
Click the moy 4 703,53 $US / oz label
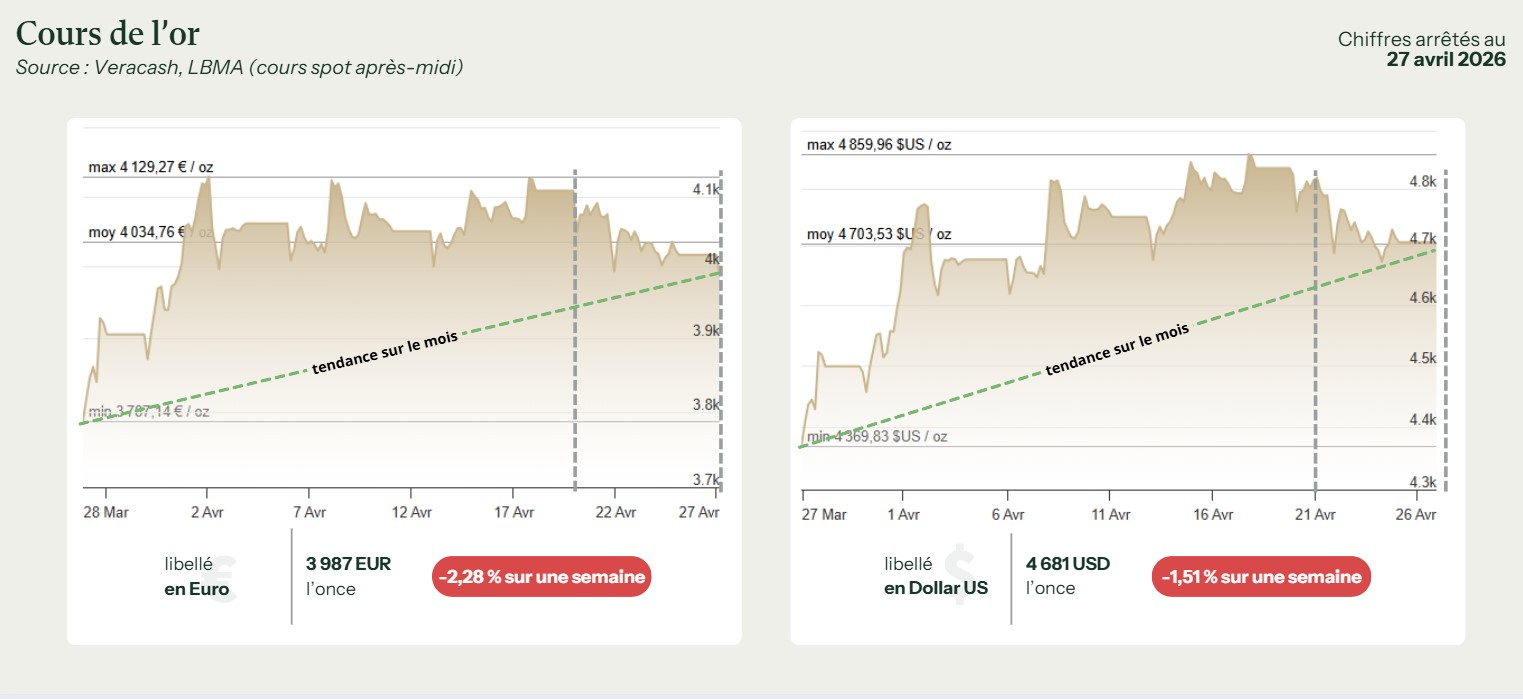tap(878, 234)
